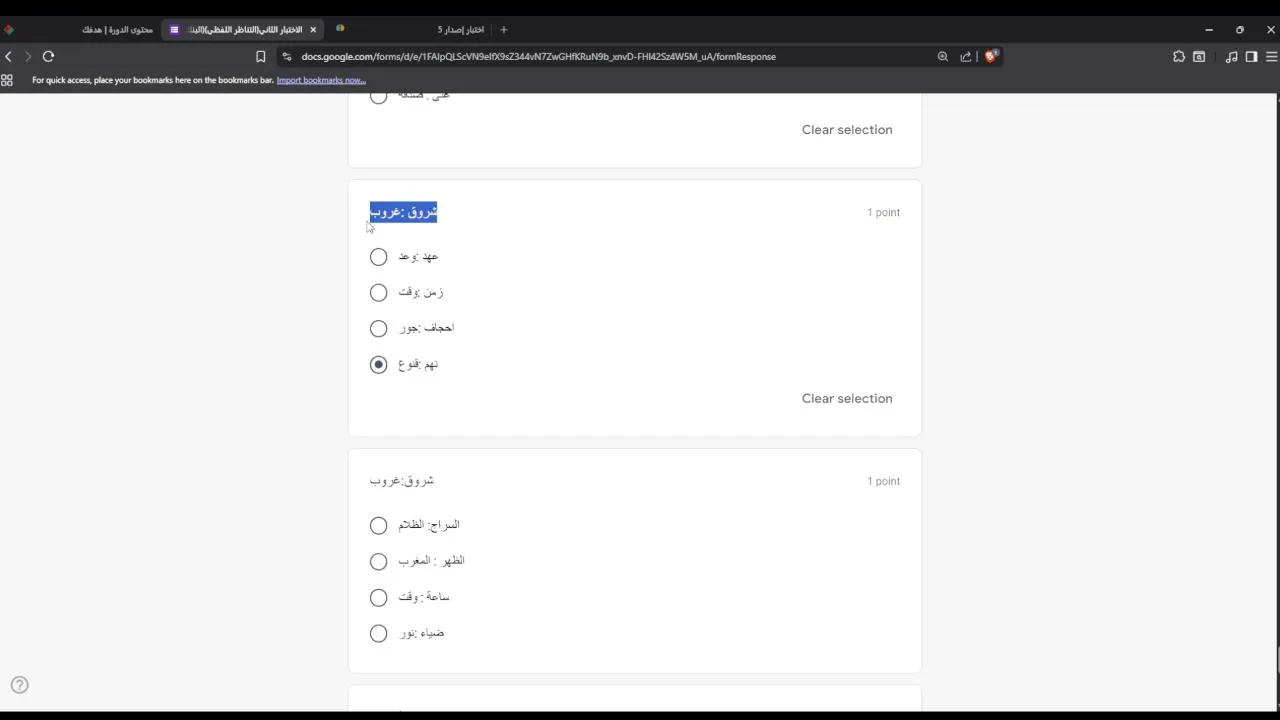1280x720 pixels.
Task: Click the Import bookmarks now link
Action: pos(321,80)
